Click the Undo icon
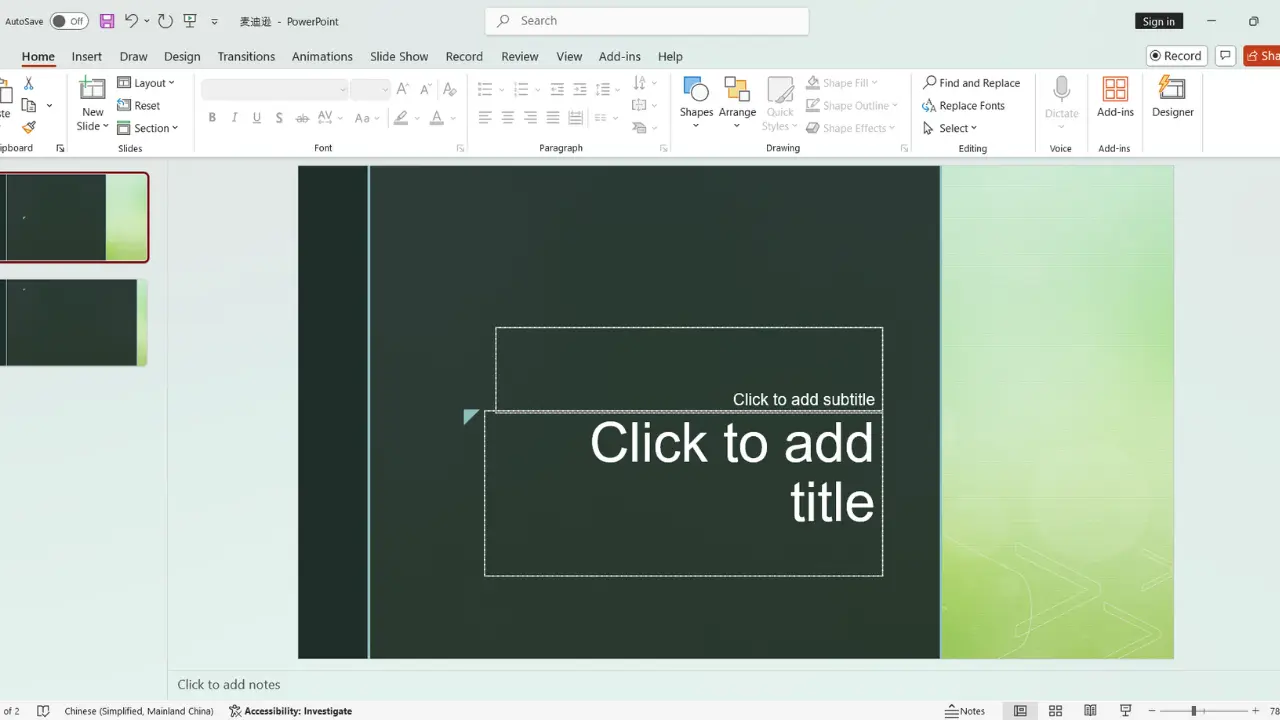This screenshot has height=720, width=1280. pos(131,20)
